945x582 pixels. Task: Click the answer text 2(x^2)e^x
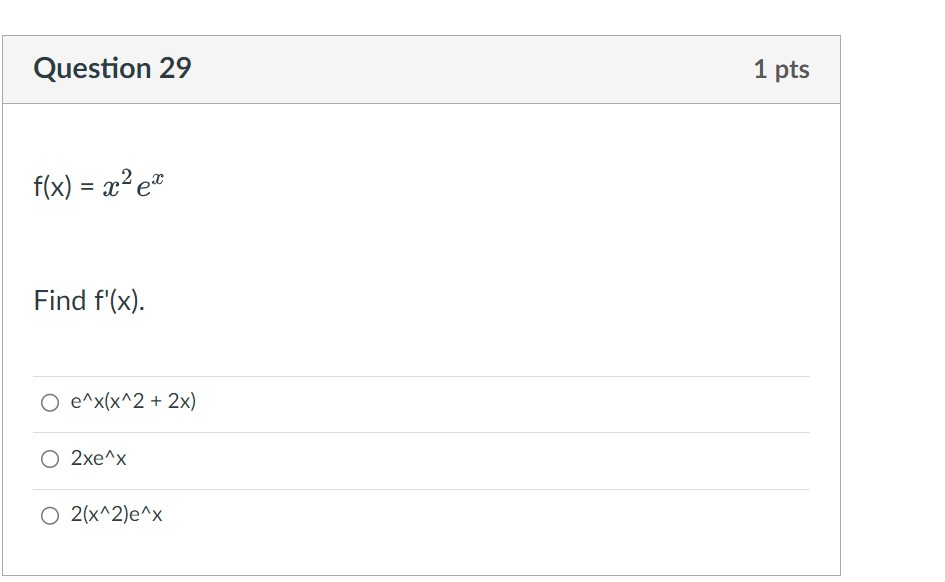117,516
